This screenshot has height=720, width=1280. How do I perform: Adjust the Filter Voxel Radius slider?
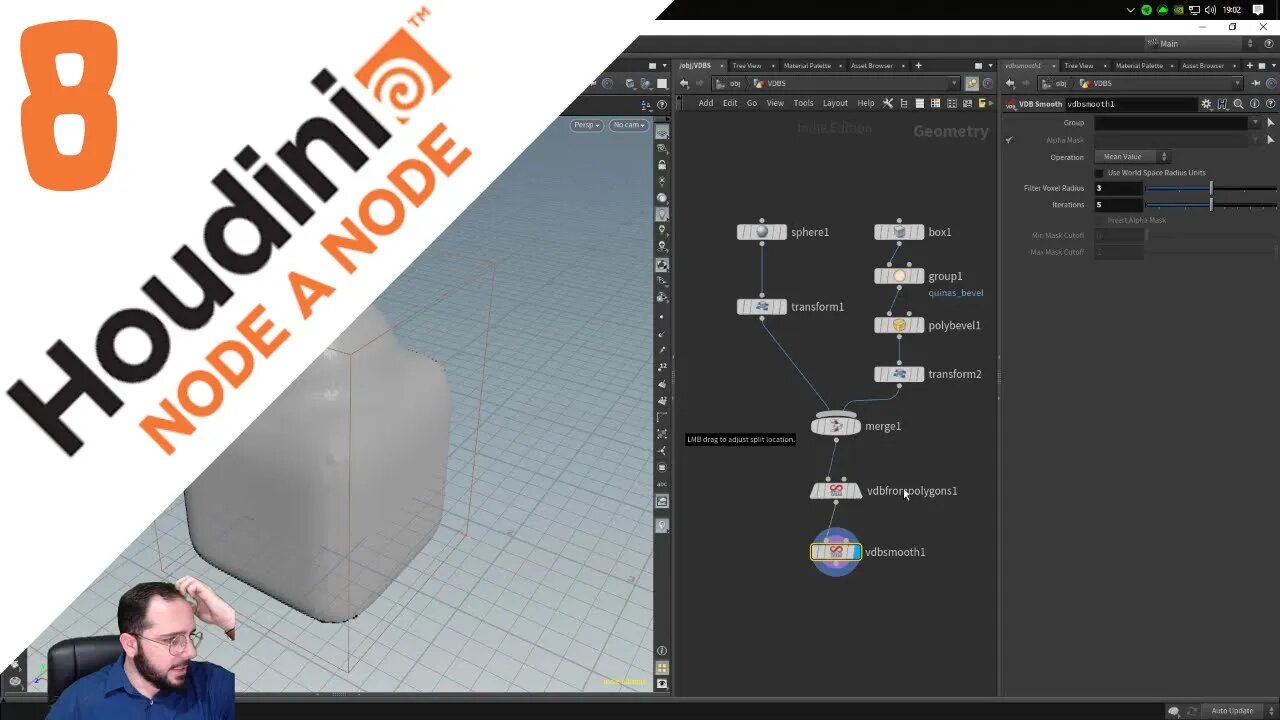pyautogui.click(x=1211, y=188)
